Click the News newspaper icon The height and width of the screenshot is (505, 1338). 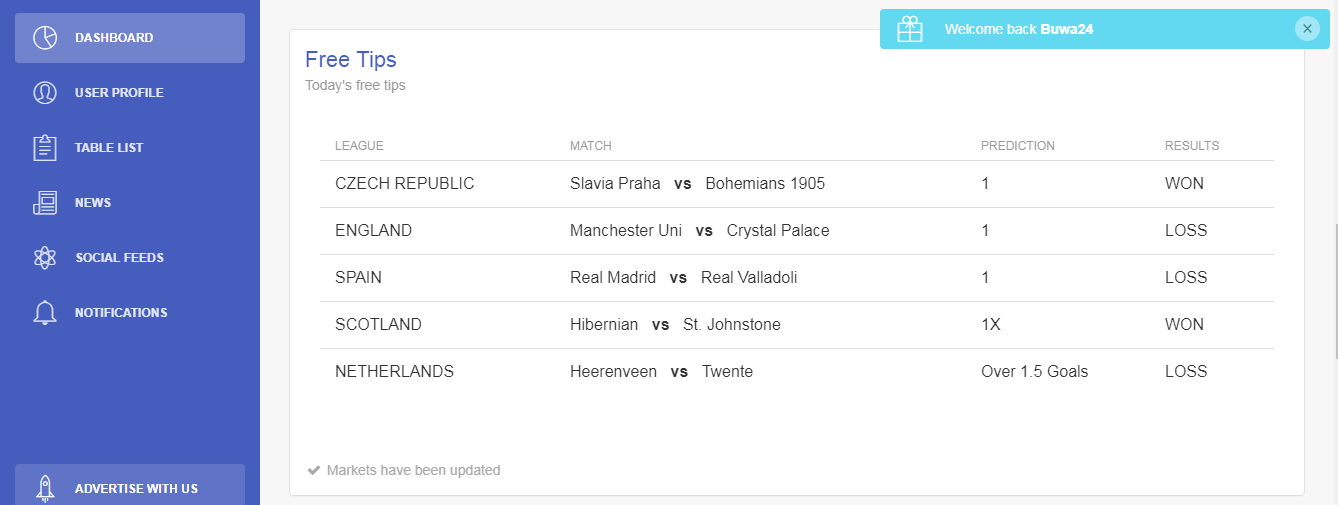click(x=44, y=203)
